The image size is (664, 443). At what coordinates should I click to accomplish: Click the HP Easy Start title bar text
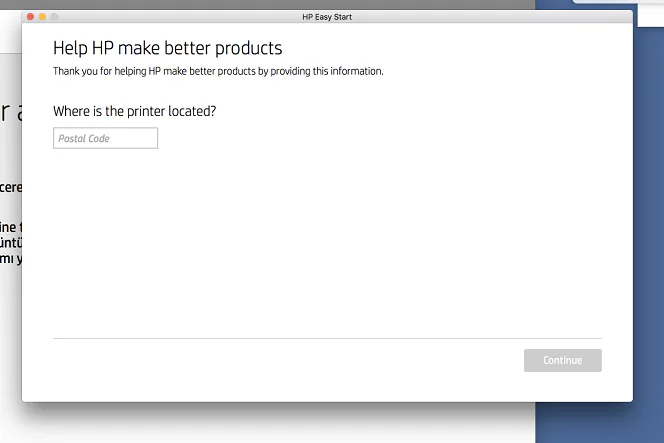pyautogui.click(x=327, y=17)
